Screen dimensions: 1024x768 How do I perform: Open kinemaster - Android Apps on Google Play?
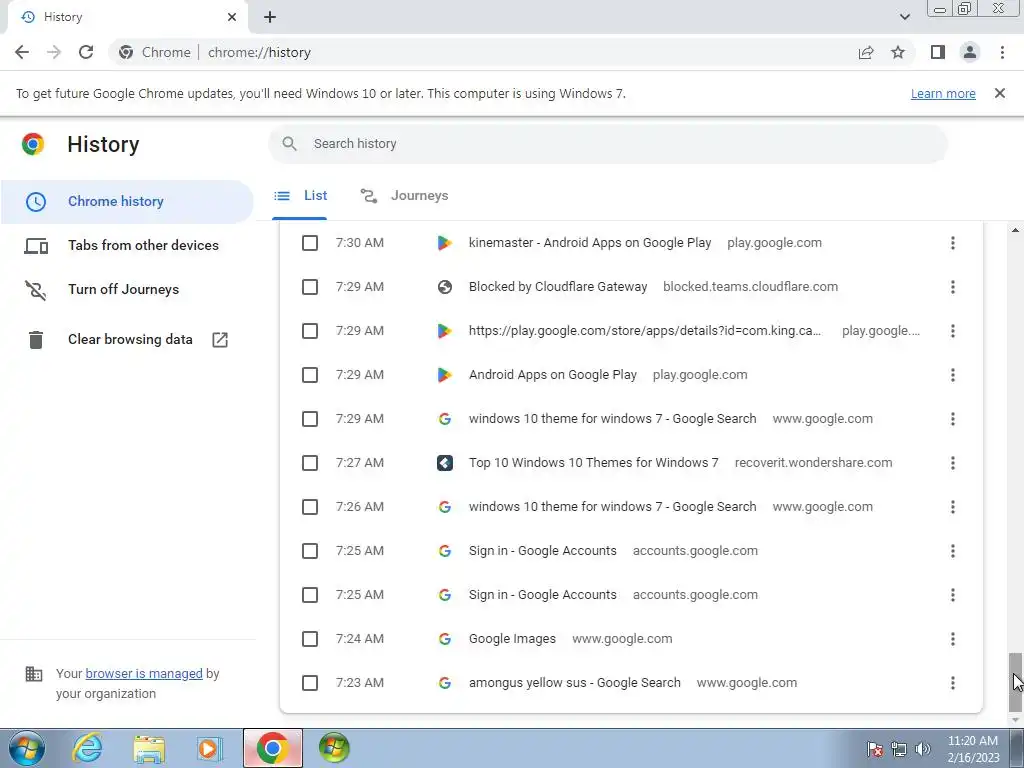pos(590,243)
